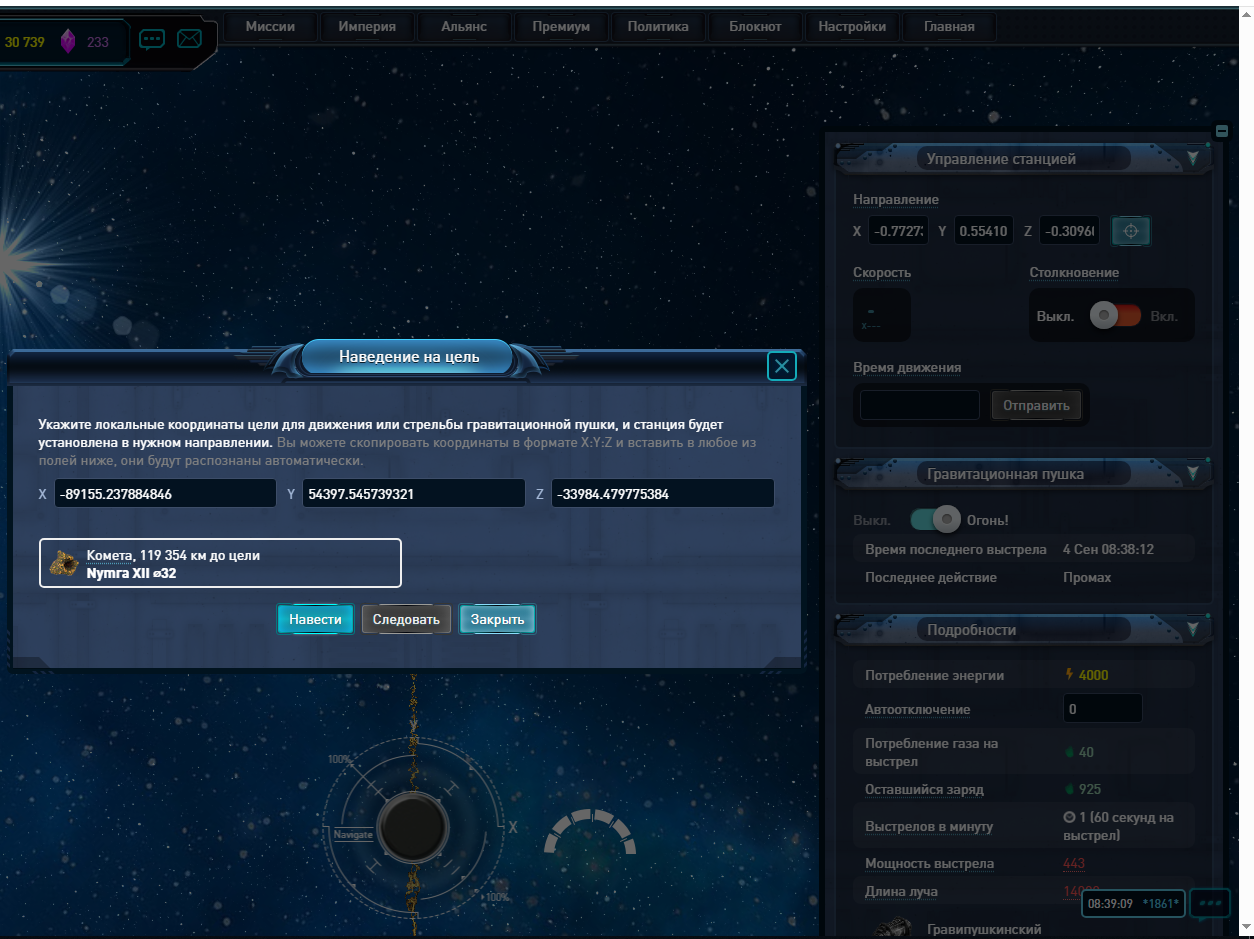This screenshot has width=1254, height=939.
Task: Click the central Navigate joystick knob
Action: (413, 827)
